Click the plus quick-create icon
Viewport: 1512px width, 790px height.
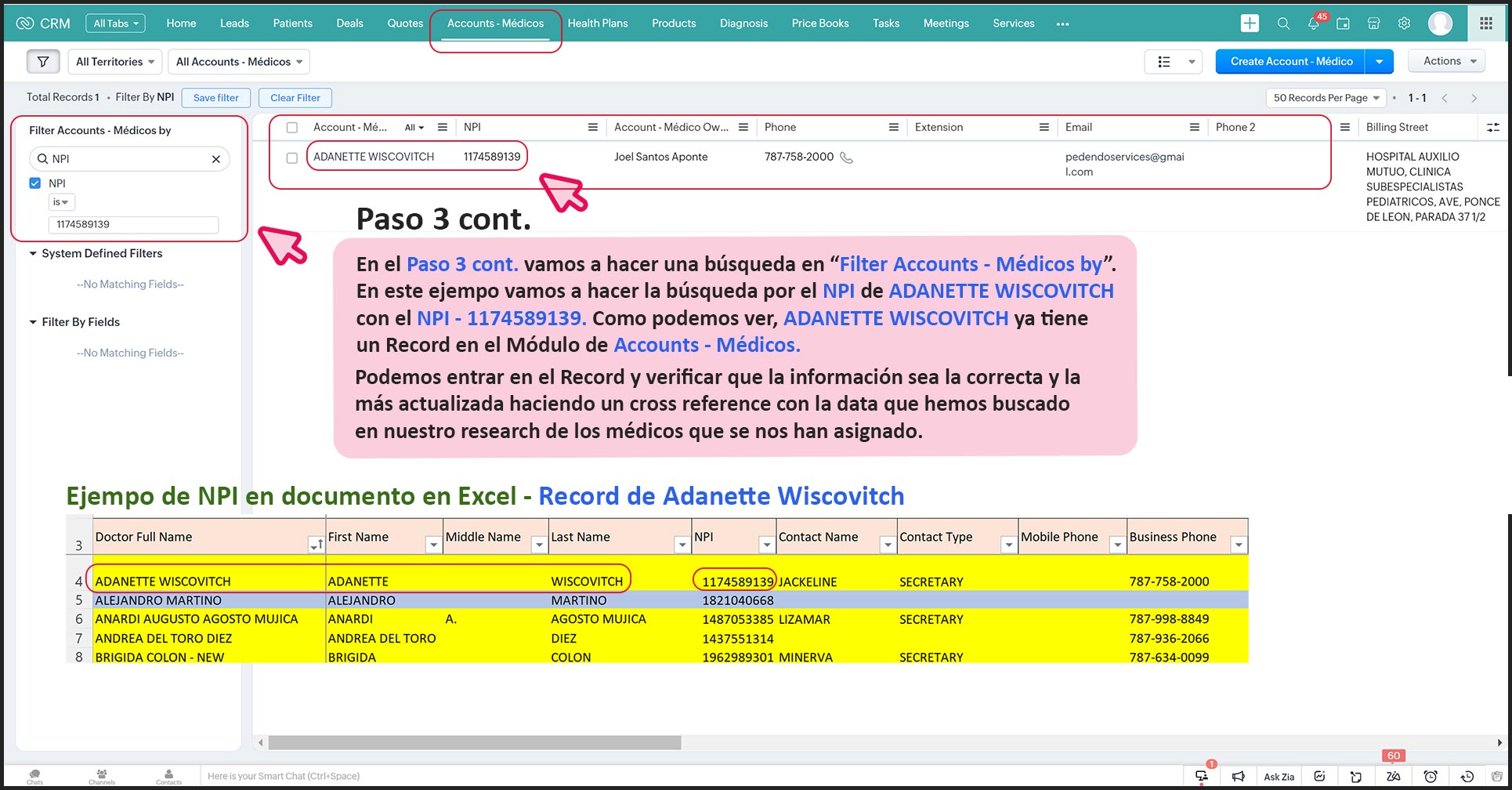point(1250,24)
